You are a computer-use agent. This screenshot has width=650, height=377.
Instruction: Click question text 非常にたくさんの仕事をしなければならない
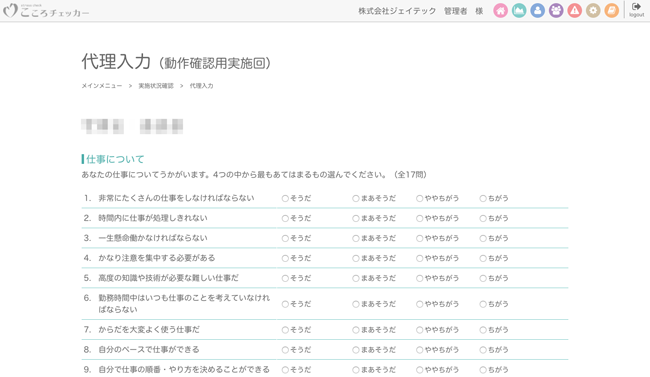tap(176, 198)
